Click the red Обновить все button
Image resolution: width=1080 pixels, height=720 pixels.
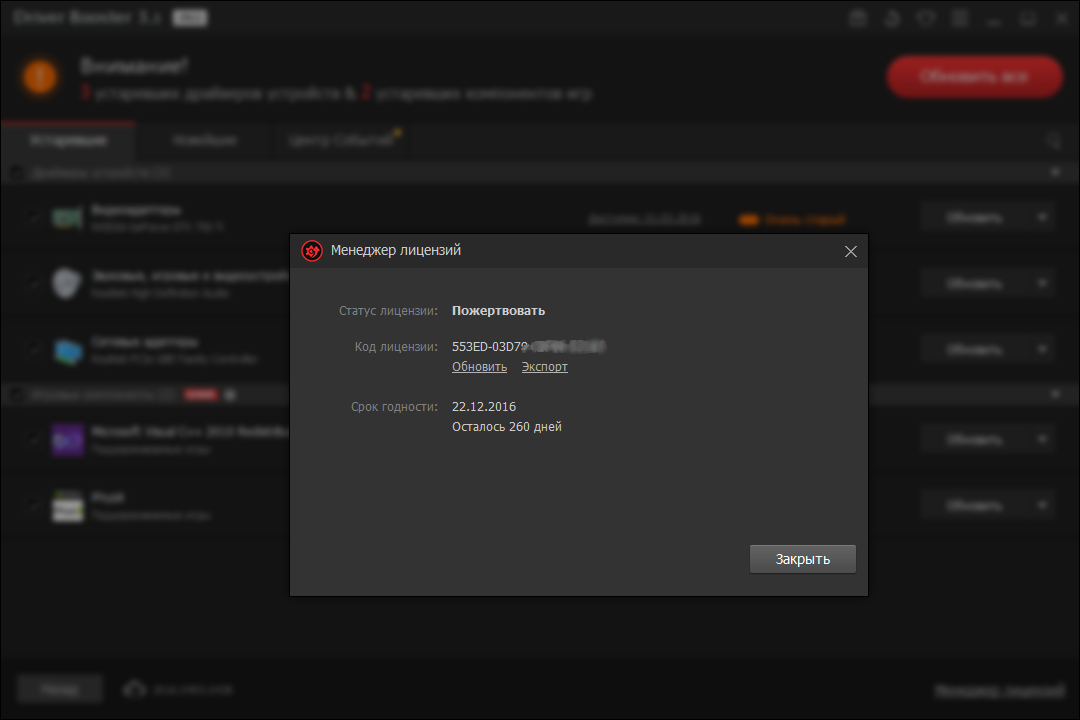pyautogui.click(x=974, y=77)
